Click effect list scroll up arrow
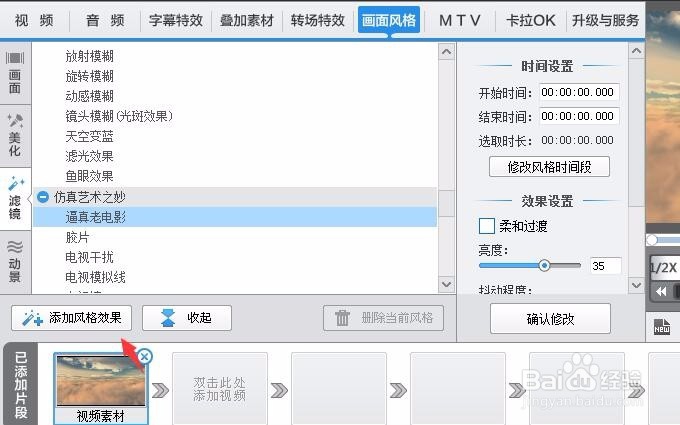This screenshot has height=425, width=680. (x=446, y=52)
